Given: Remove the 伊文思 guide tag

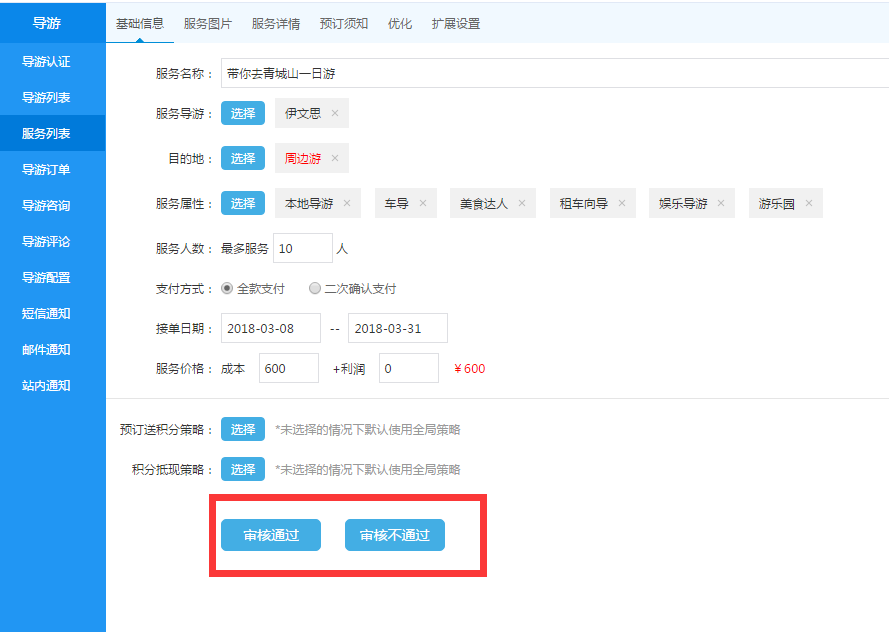Looking at the screenshot, I should [335, 114].
